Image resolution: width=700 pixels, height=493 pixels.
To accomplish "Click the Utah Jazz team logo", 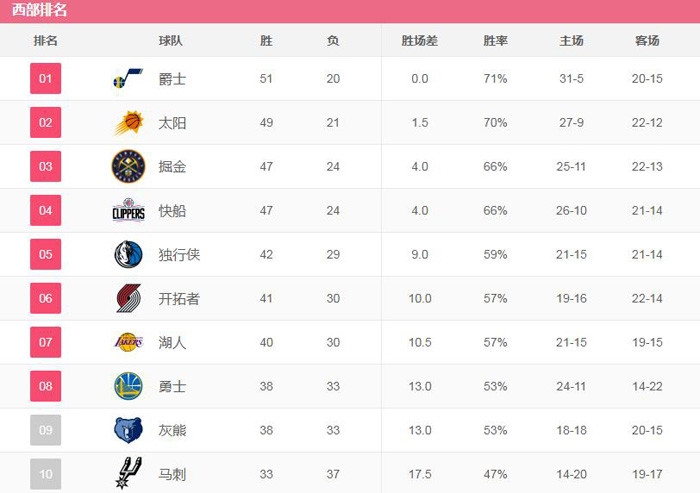I will [128, 78].
